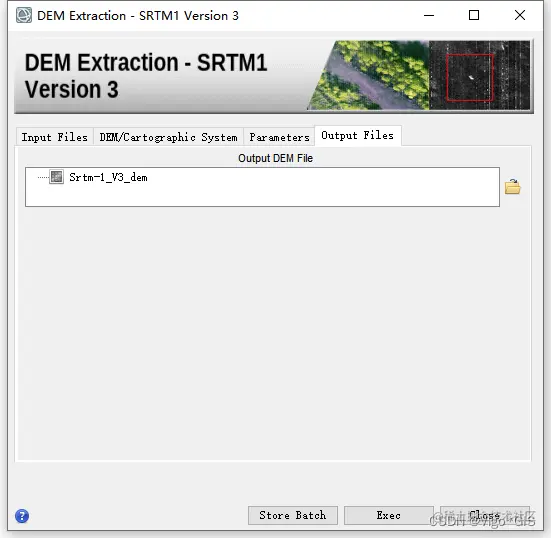Click the Store Batch button
This screenshot has height=538, width=551.
pyautogui.click(x=293, y=515)
